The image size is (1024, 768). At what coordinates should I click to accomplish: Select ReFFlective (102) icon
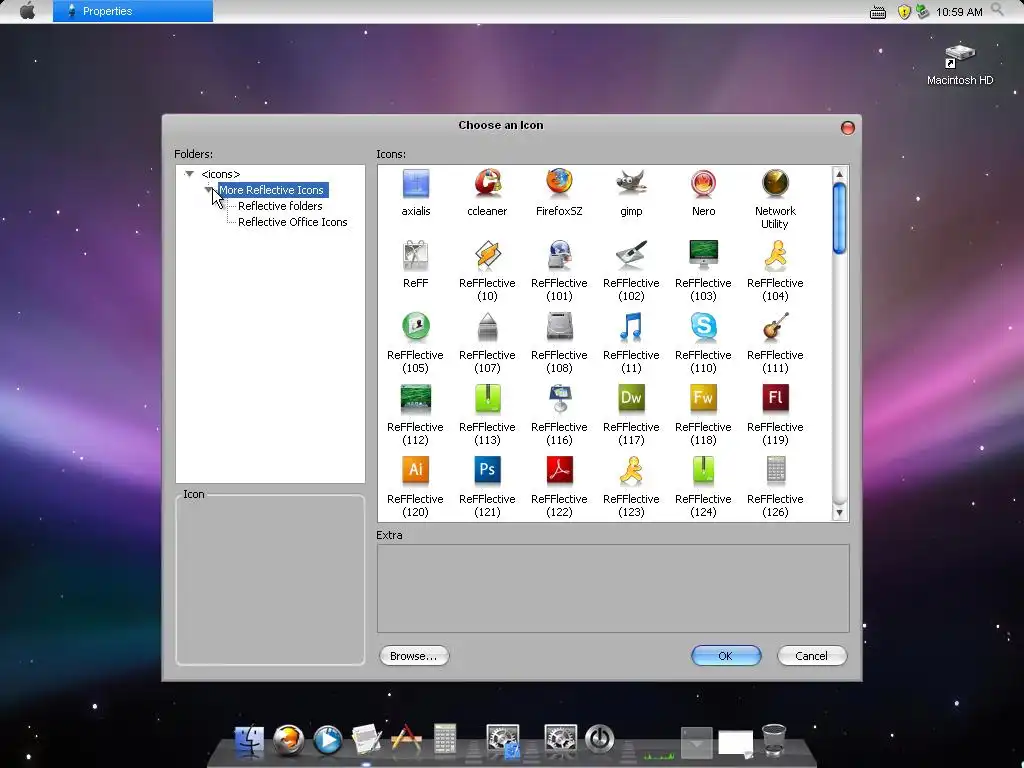pyautogui.click(x=631, y=255)
